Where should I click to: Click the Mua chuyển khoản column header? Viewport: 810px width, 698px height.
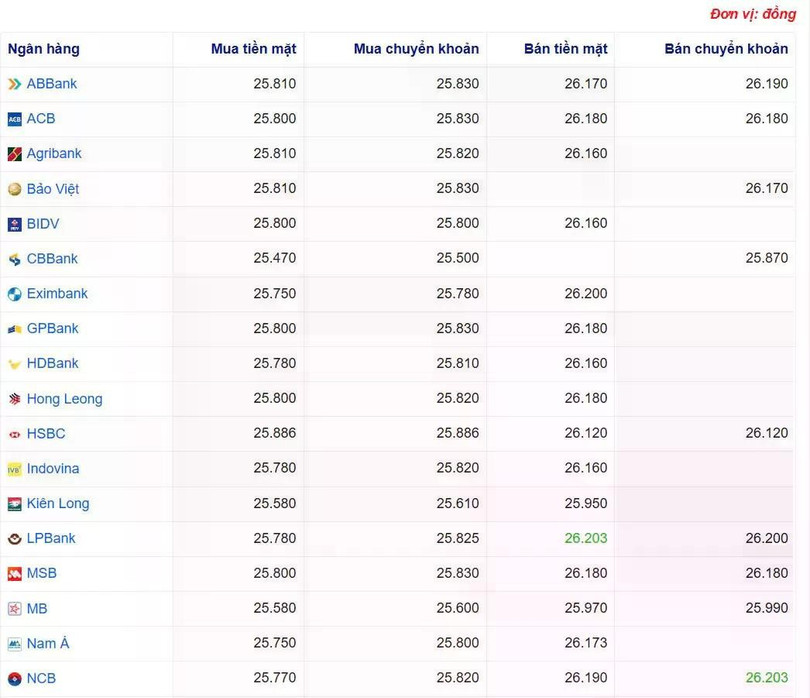(x=416, y=49)
